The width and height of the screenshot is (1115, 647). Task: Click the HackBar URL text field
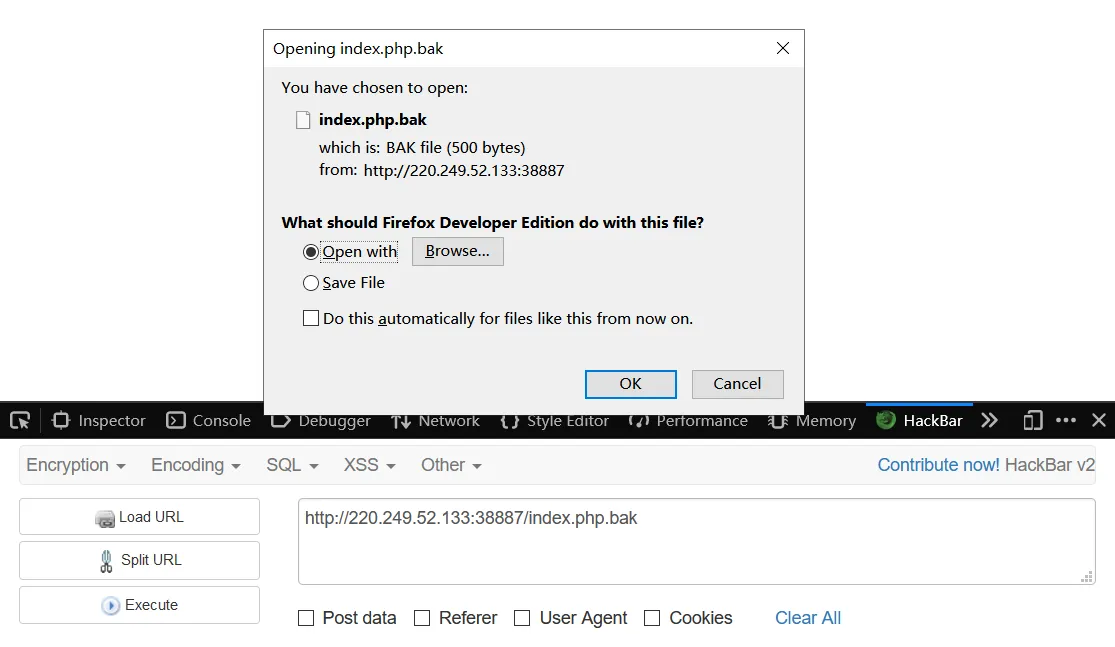pos(696,542)
